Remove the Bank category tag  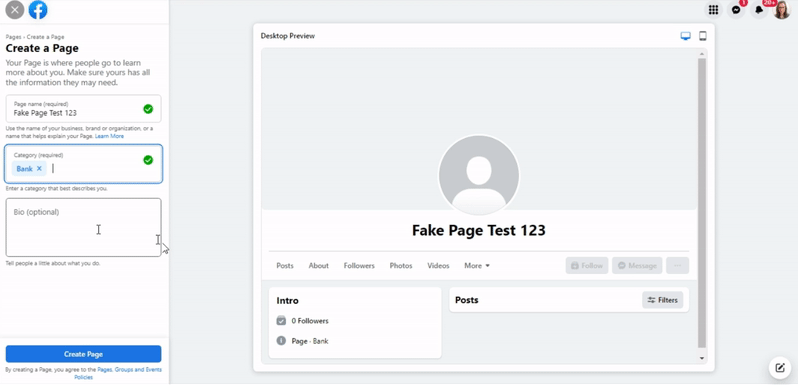39,169
